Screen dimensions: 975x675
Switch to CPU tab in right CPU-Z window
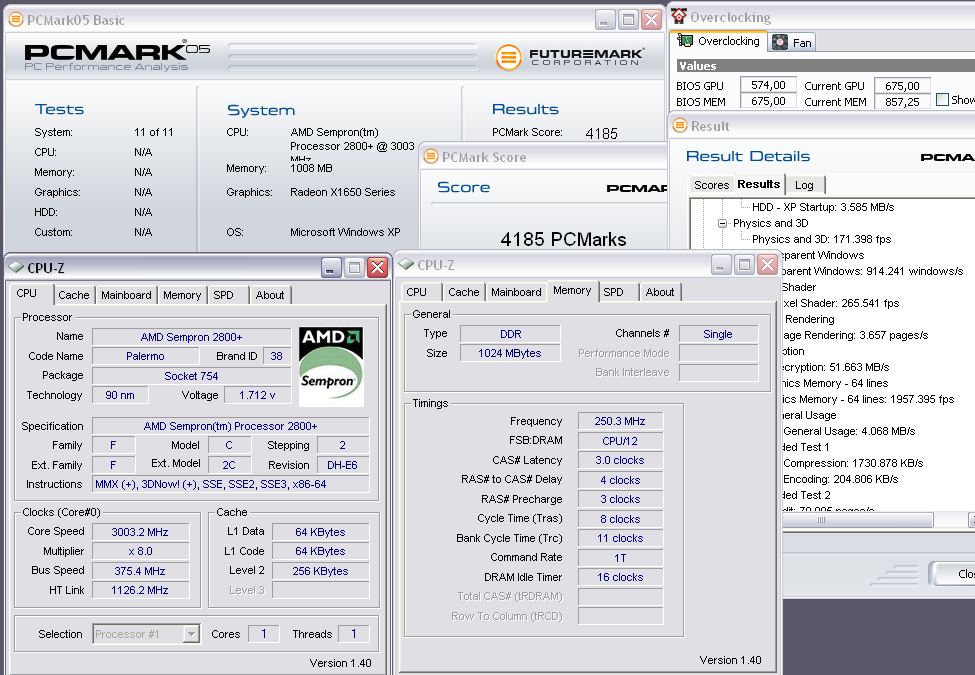(417, 292)
